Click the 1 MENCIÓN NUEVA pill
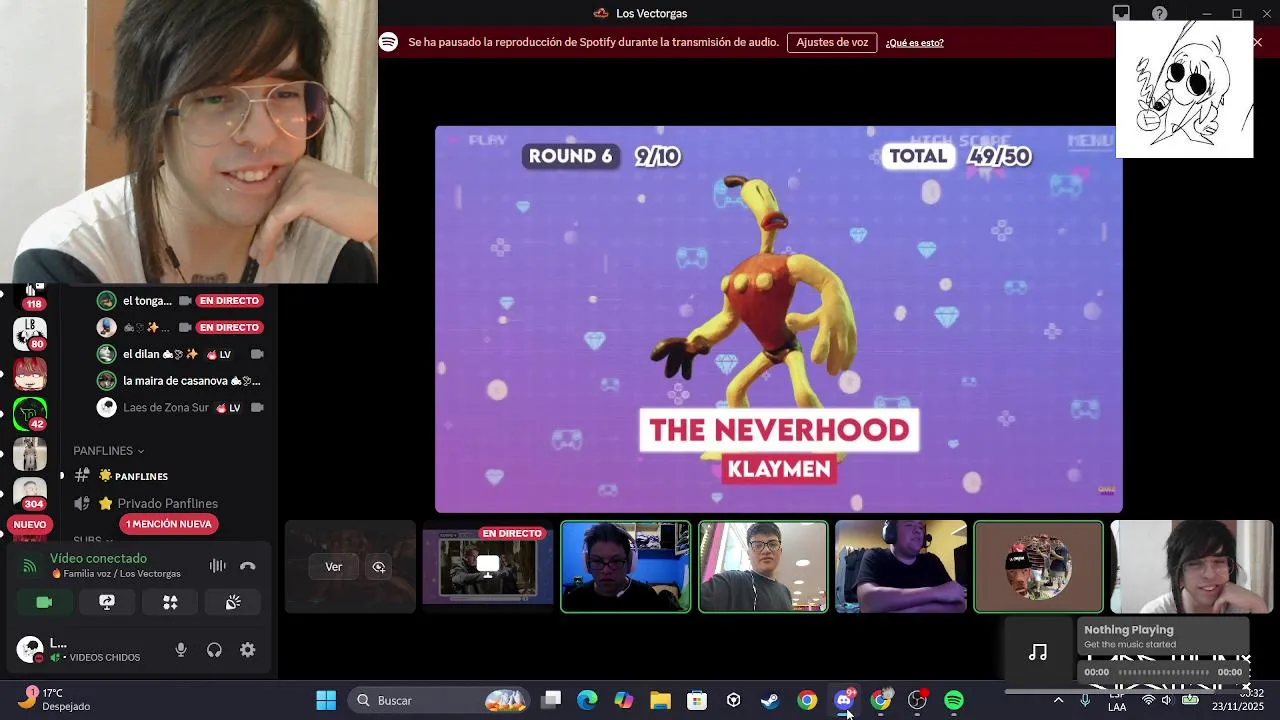The image size is (1280, 720). (x=169, y=524)
